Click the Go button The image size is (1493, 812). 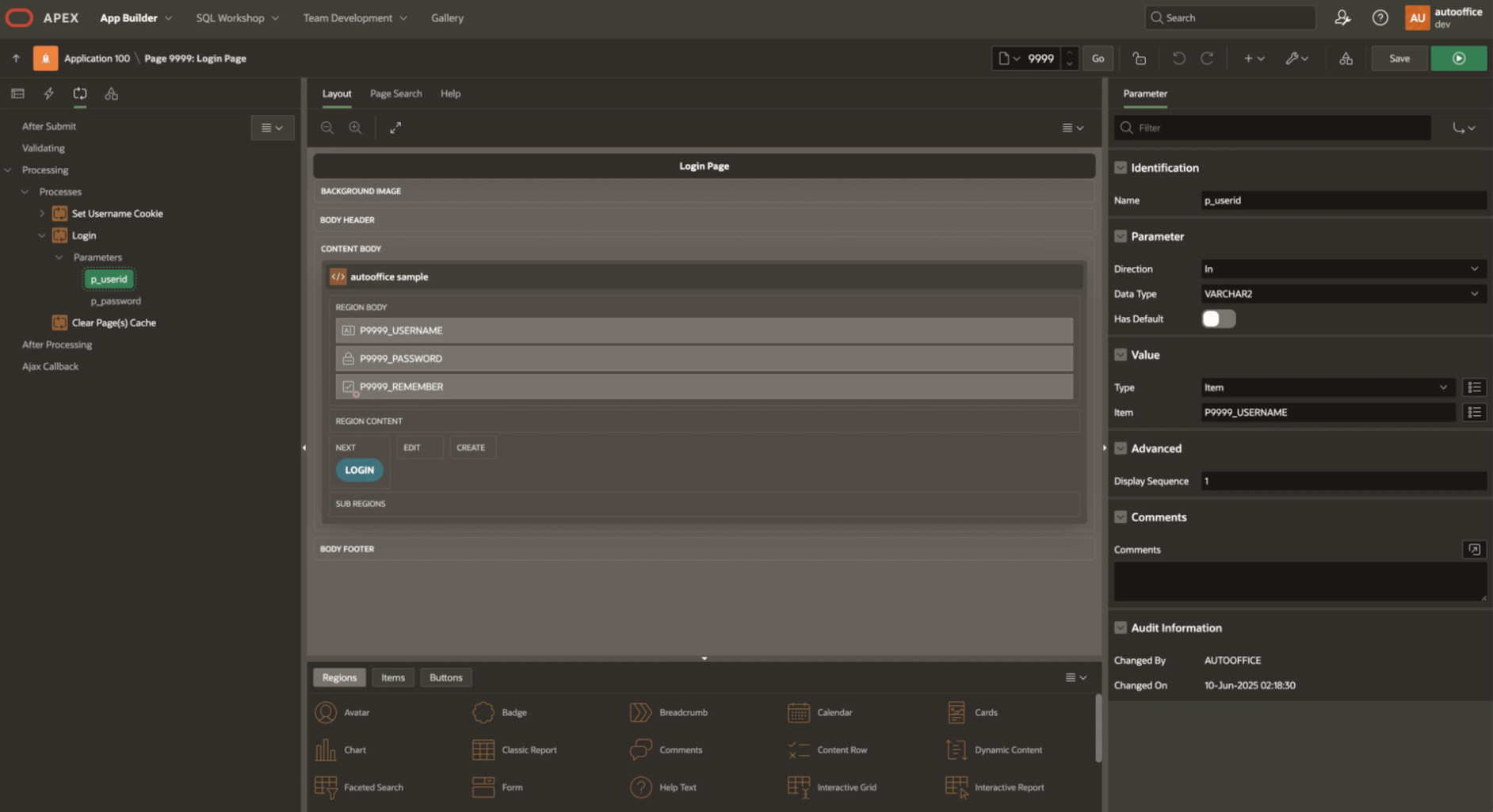[1098, 59]
